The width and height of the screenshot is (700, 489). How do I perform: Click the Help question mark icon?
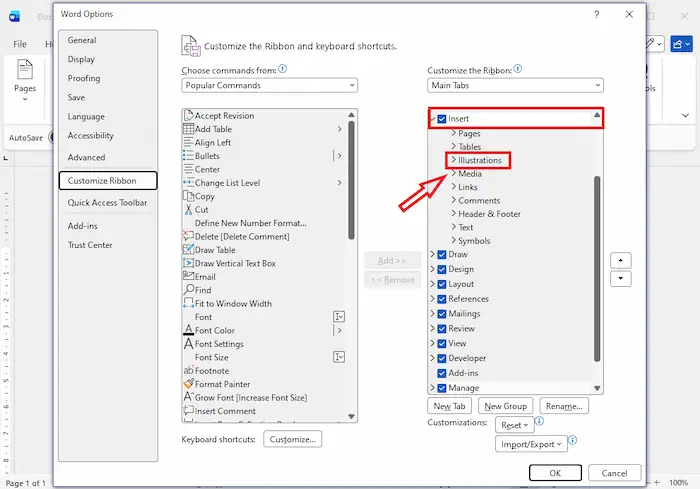(x=596, y=14)
